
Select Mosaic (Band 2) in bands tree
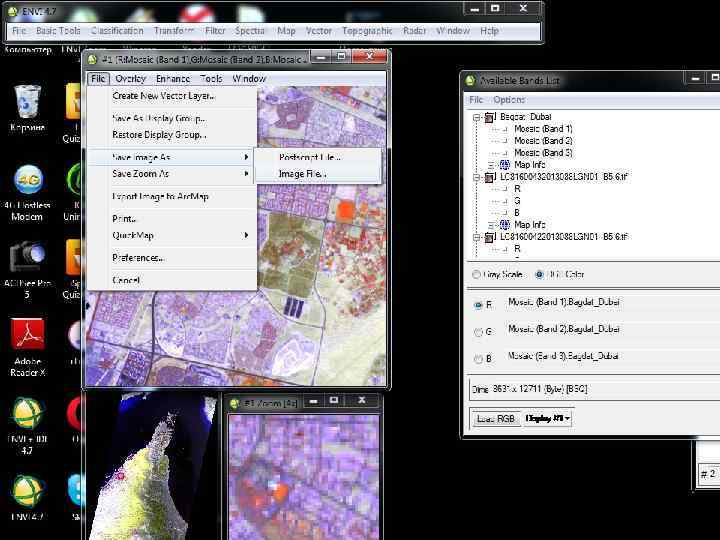(543, 141)
